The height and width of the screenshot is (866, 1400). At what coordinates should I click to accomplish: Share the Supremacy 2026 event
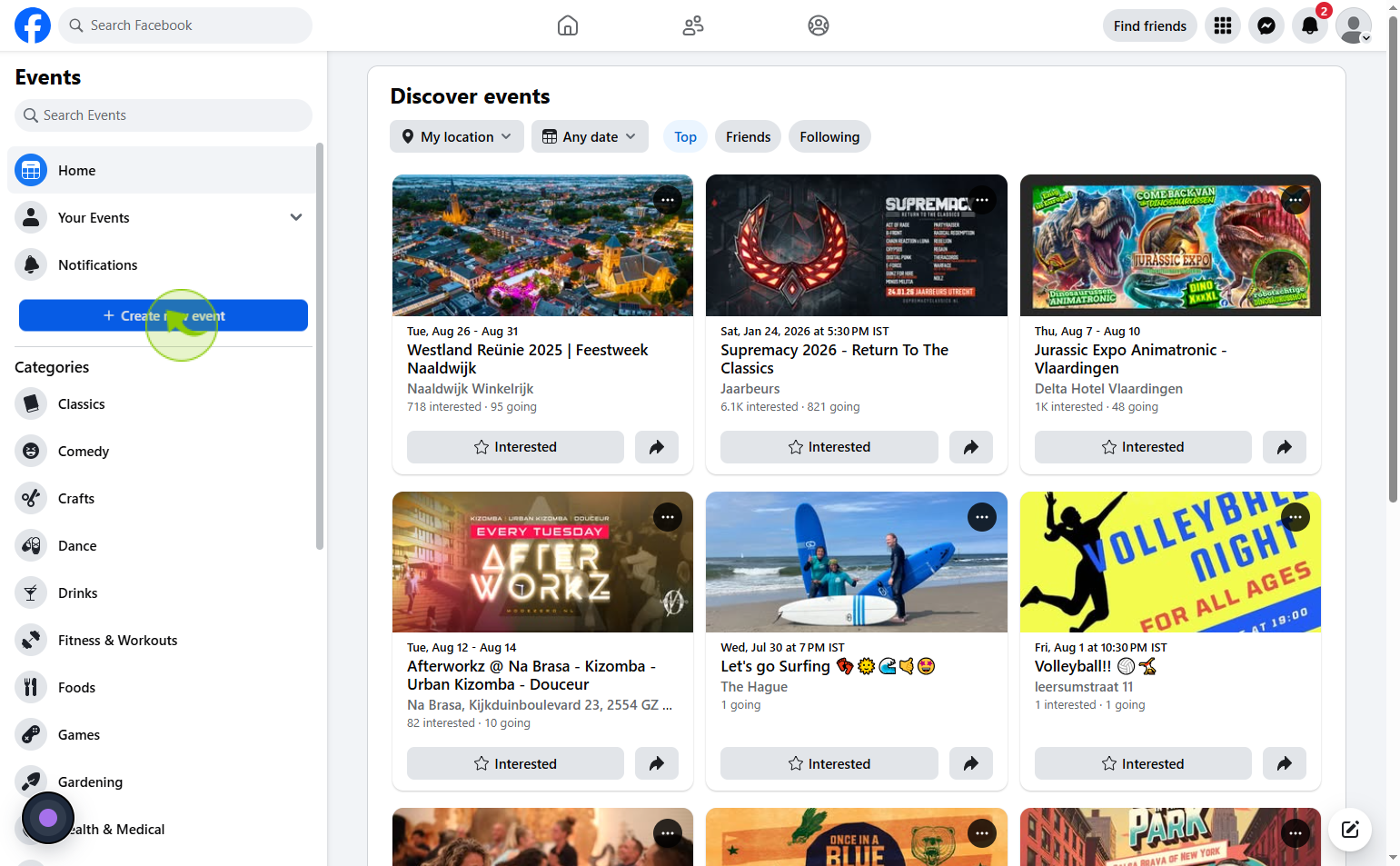971,447
